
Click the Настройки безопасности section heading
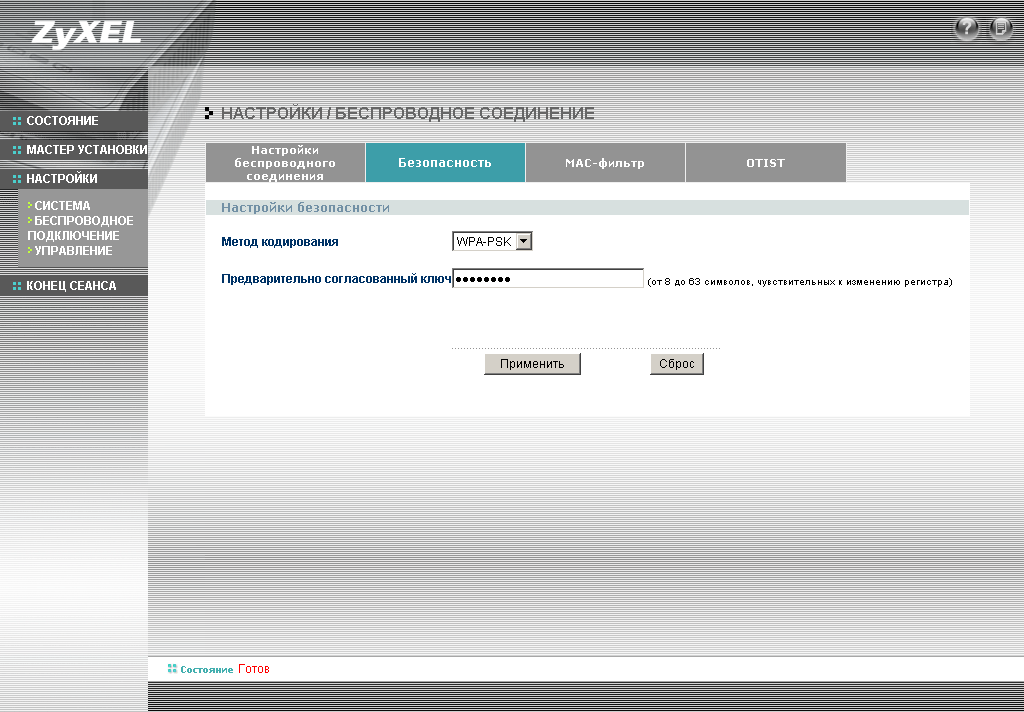305,208
